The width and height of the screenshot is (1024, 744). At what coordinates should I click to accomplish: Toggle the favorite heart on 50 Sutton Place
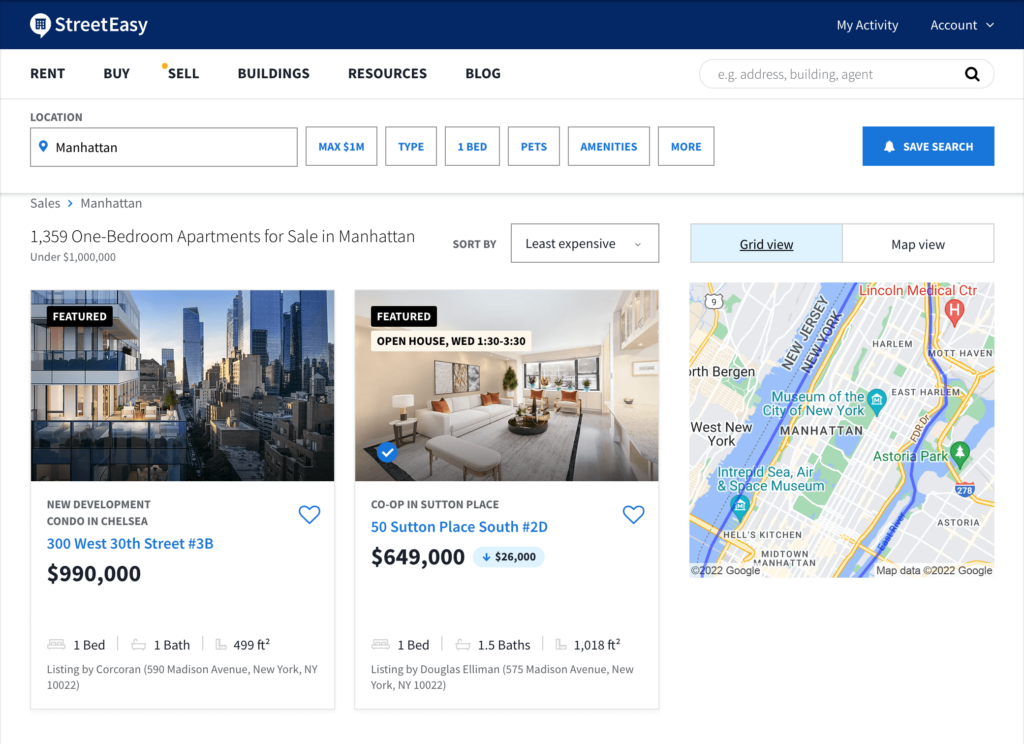point(633,514)
